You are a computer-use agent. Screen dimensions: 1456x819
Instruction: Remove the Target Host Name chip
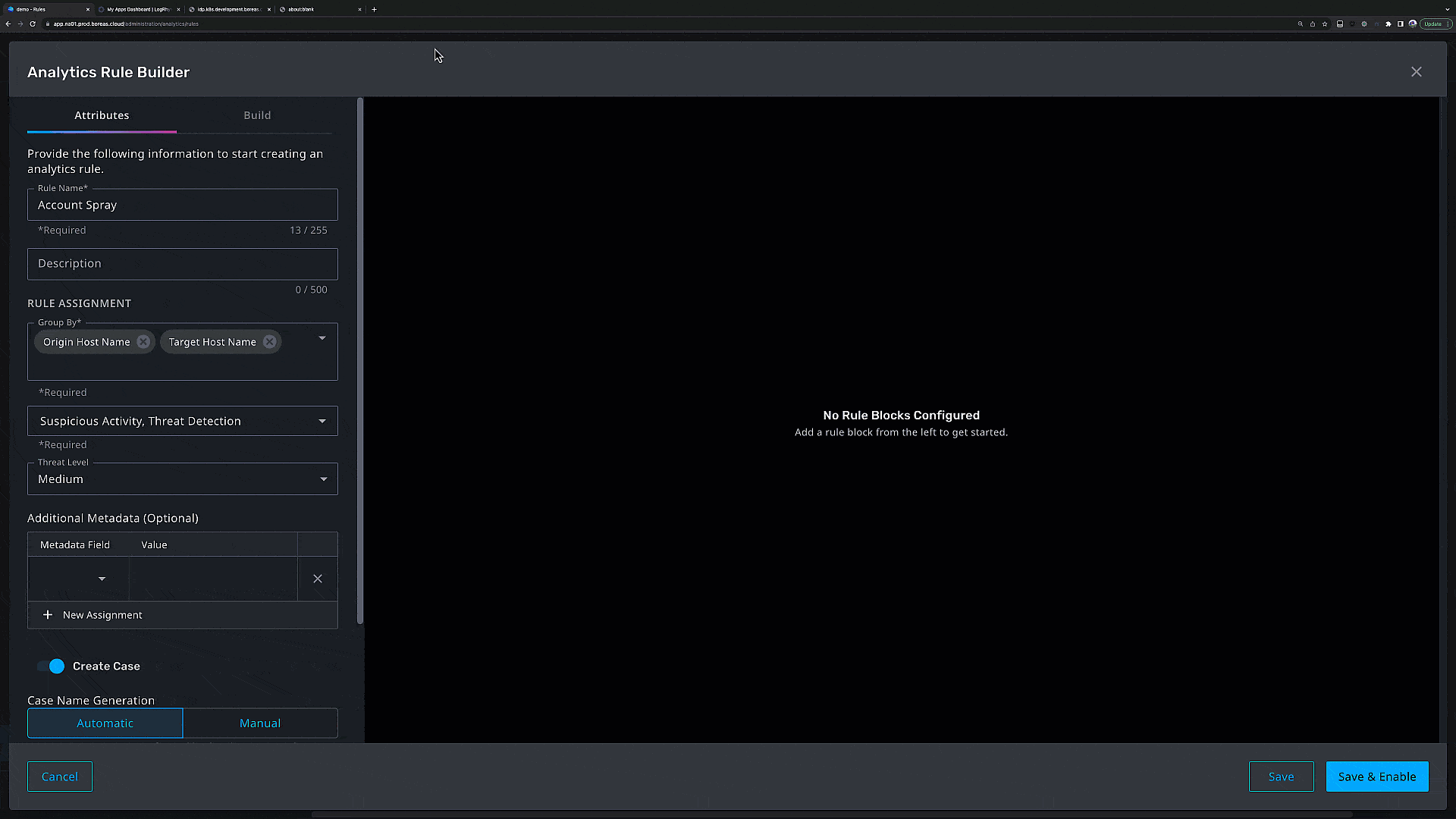269,342
